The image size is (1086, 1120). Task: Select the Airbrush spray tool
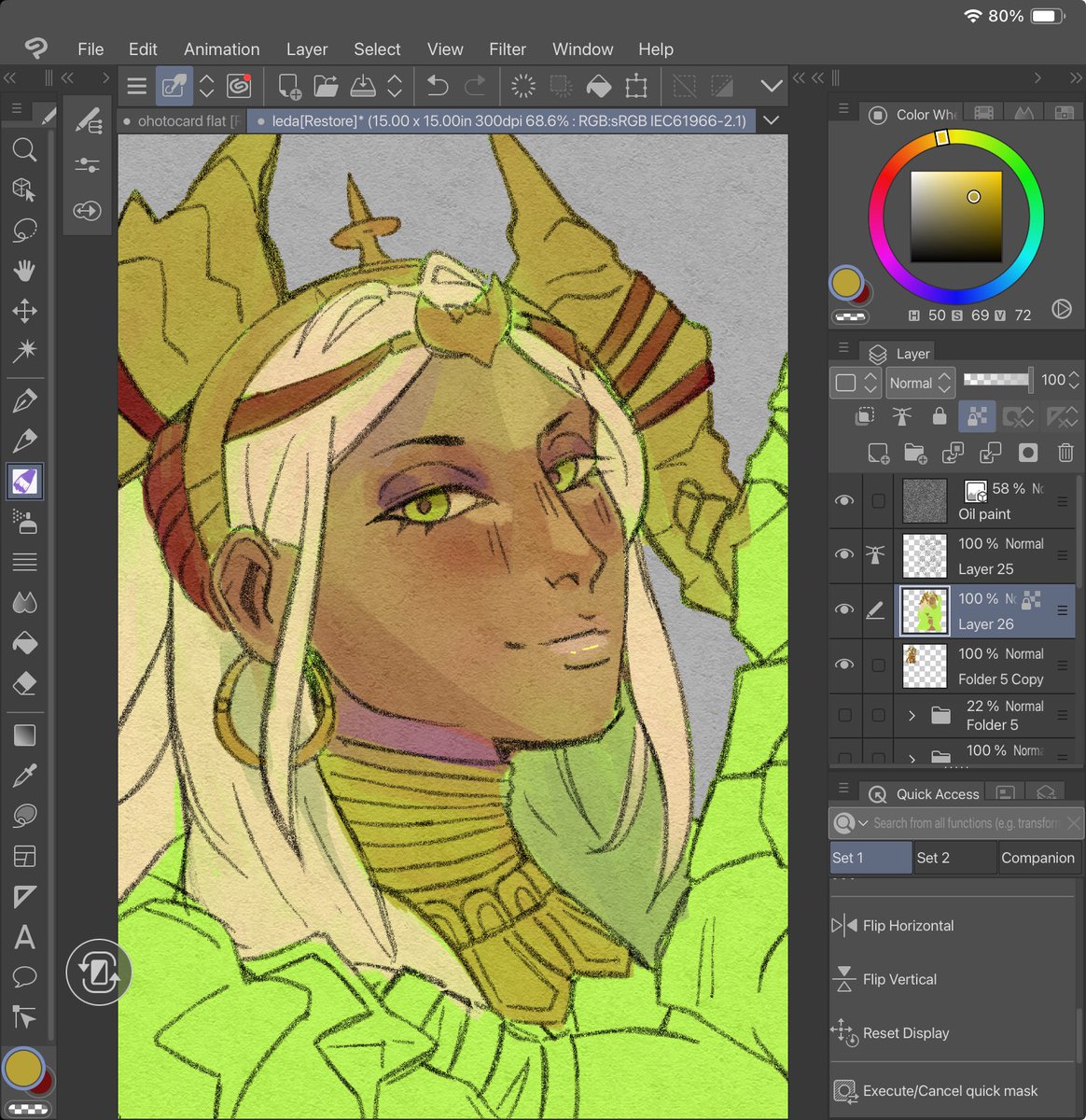(x=24, y=522)
